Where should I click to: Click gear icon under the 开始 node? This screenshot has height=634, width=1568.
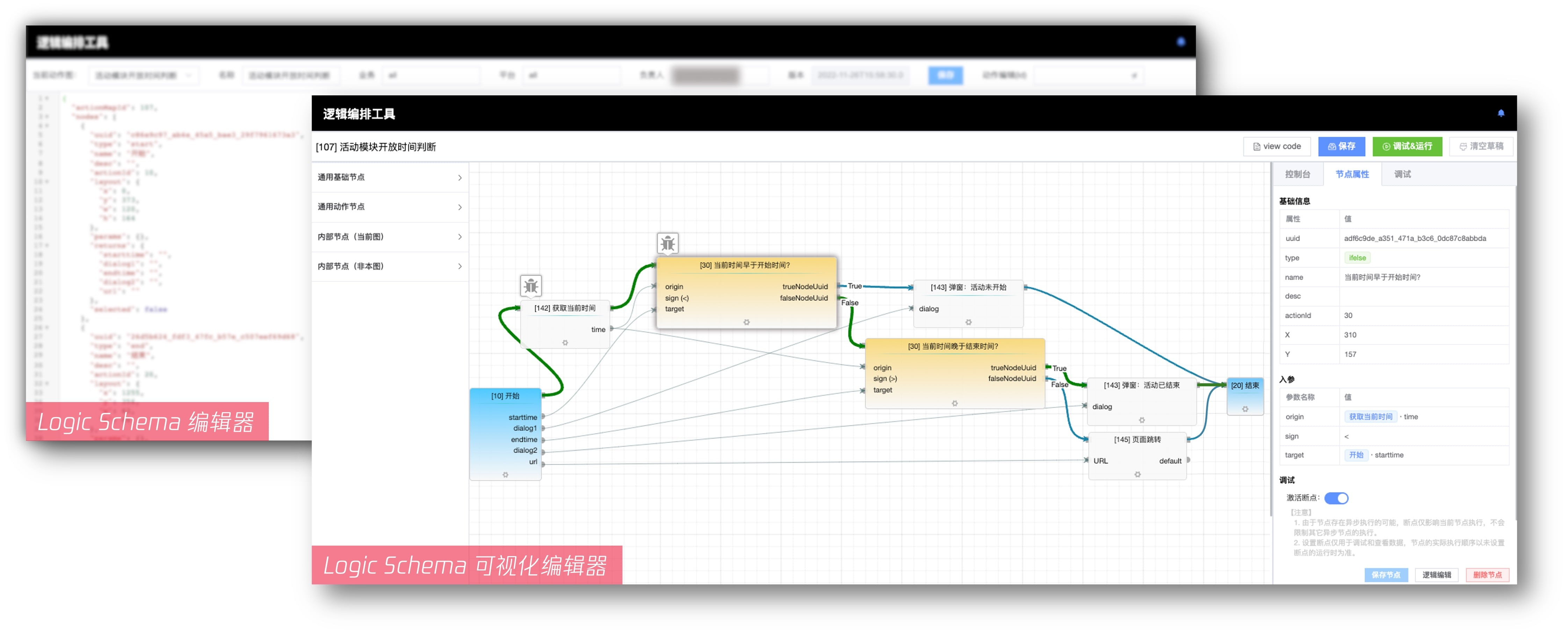[x=505, y=475]
